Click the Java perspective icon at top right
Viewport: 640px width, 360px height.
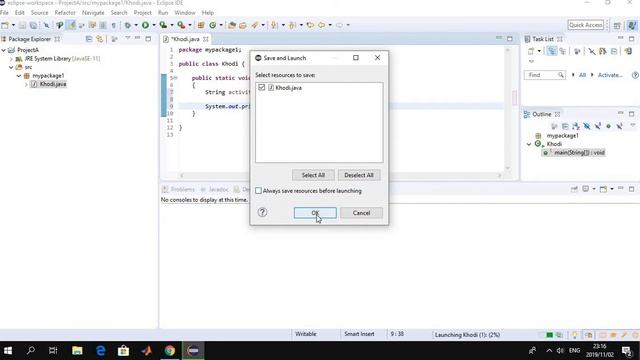tap(632, 25)
